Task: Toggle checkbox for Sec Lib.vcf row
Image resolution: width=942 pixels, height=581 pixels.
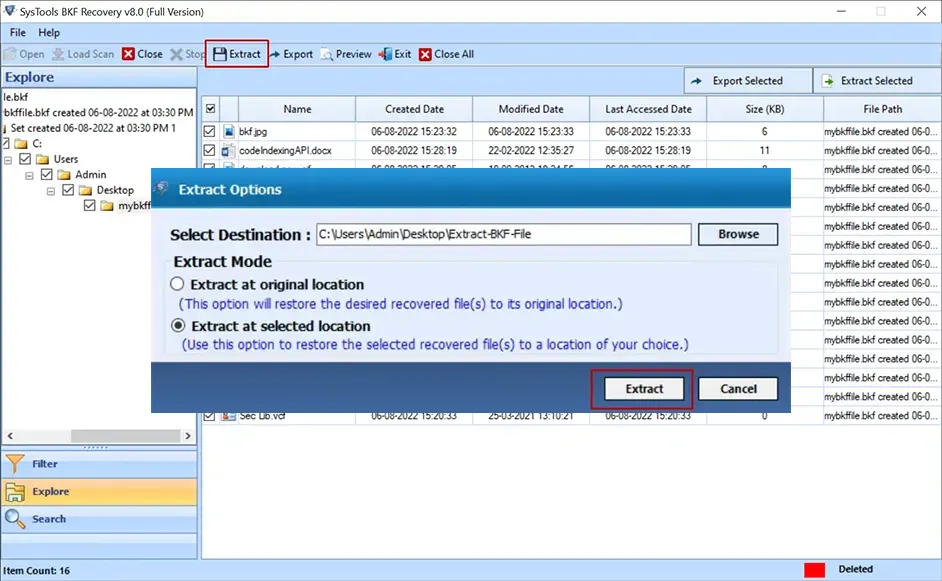Action: pos(209,416)
